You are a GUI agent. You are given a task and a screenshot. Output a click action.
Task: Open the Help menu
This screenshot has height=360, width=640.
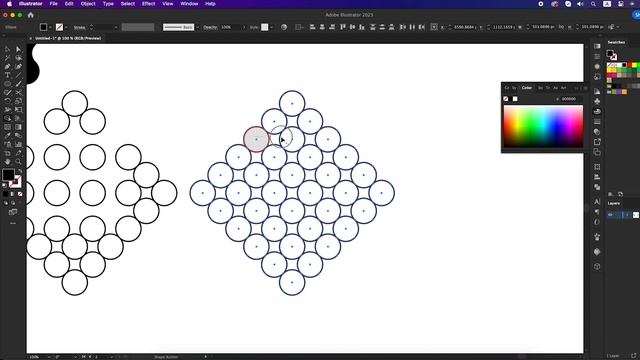pyautogui.click(x=210, y=4)
